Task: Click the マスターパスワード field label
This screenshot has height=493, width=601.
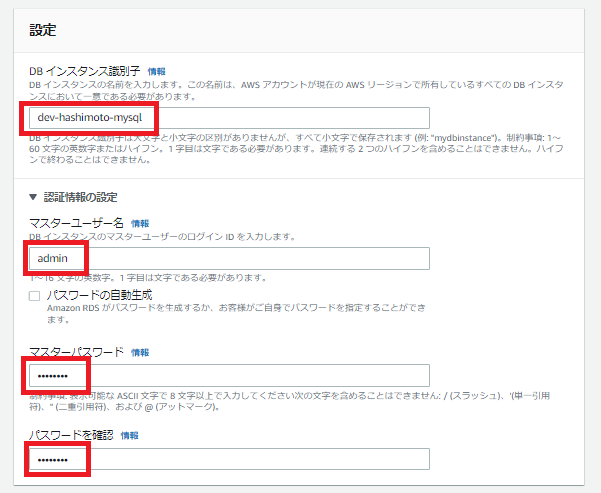Action: 76,352
